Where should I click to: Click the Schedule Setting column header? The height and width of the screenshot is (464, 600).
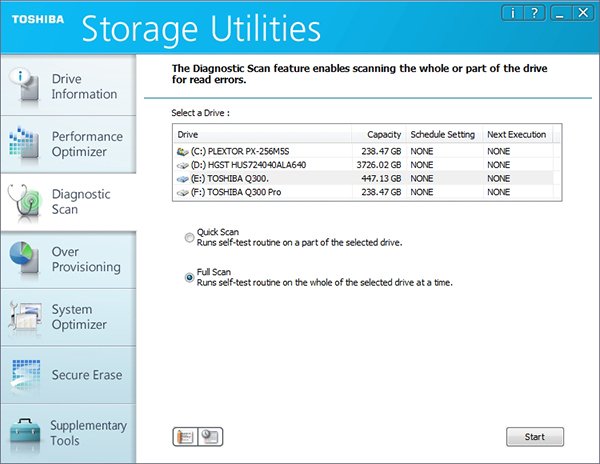click(x=445, y=134)
